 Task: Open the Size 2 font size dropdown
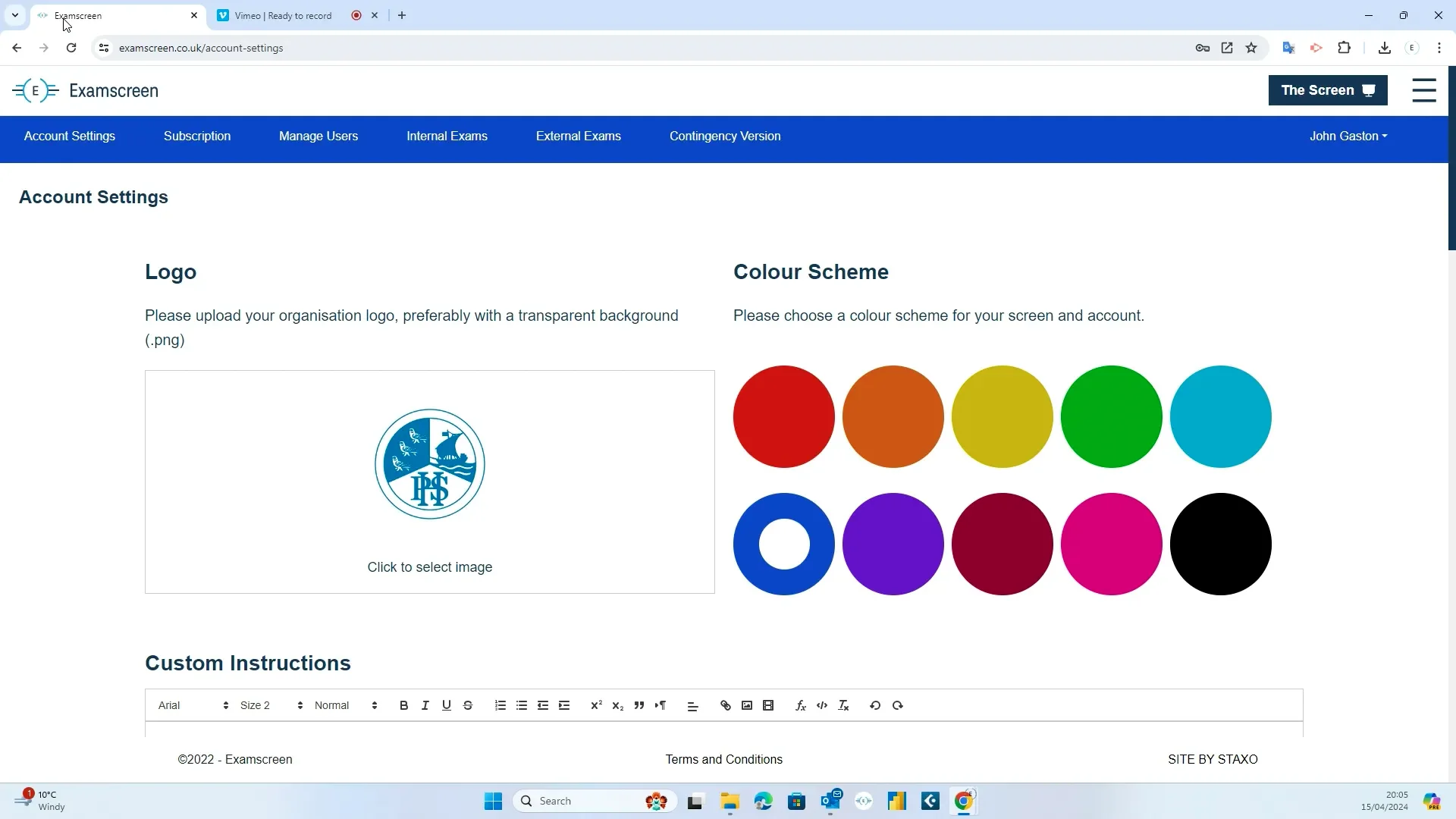(271, 706)
